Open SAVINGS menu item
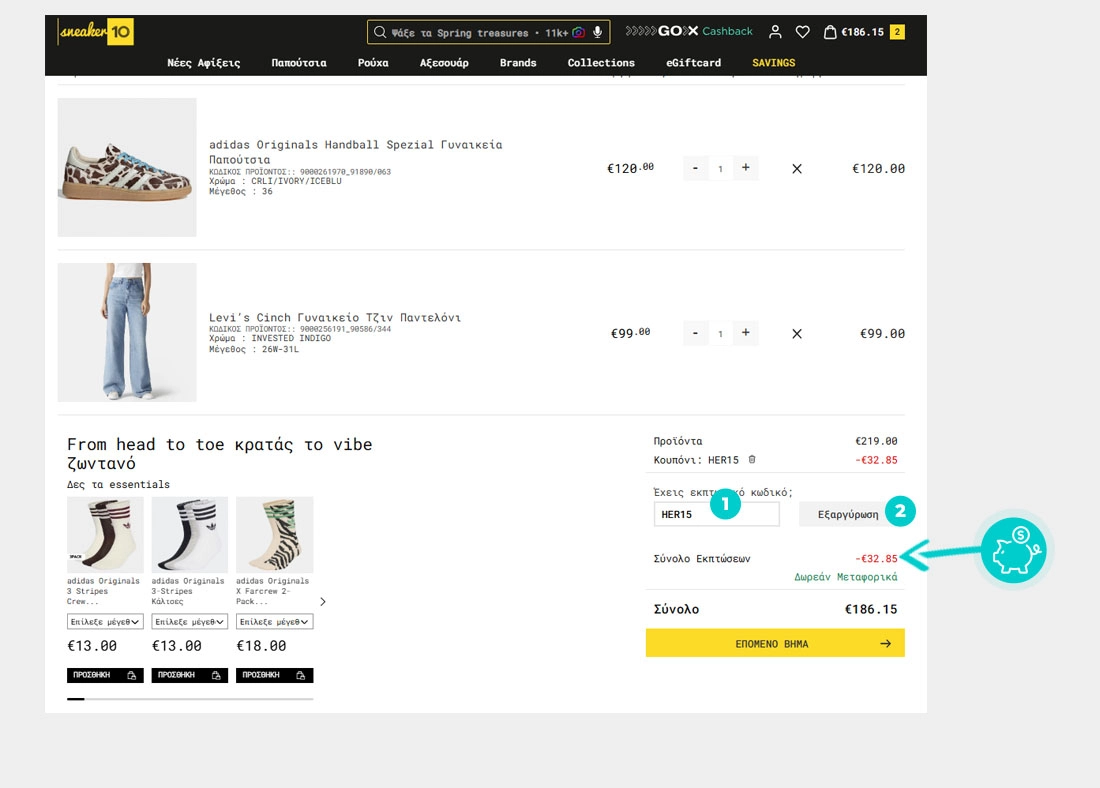This screenshot has height=788, width=1100. pos(774,62)
